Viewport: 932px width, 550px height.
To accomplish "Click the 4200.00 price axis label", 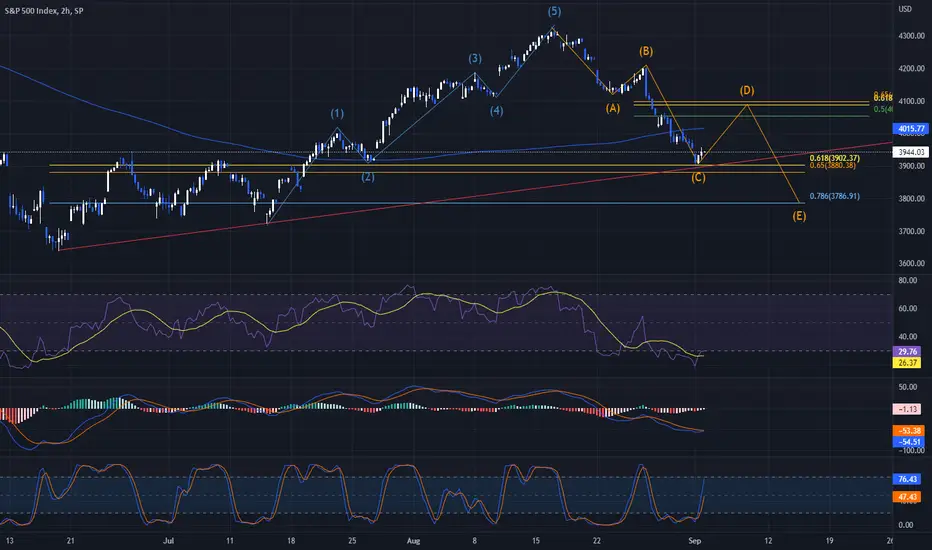I will [x=911, y=69].
